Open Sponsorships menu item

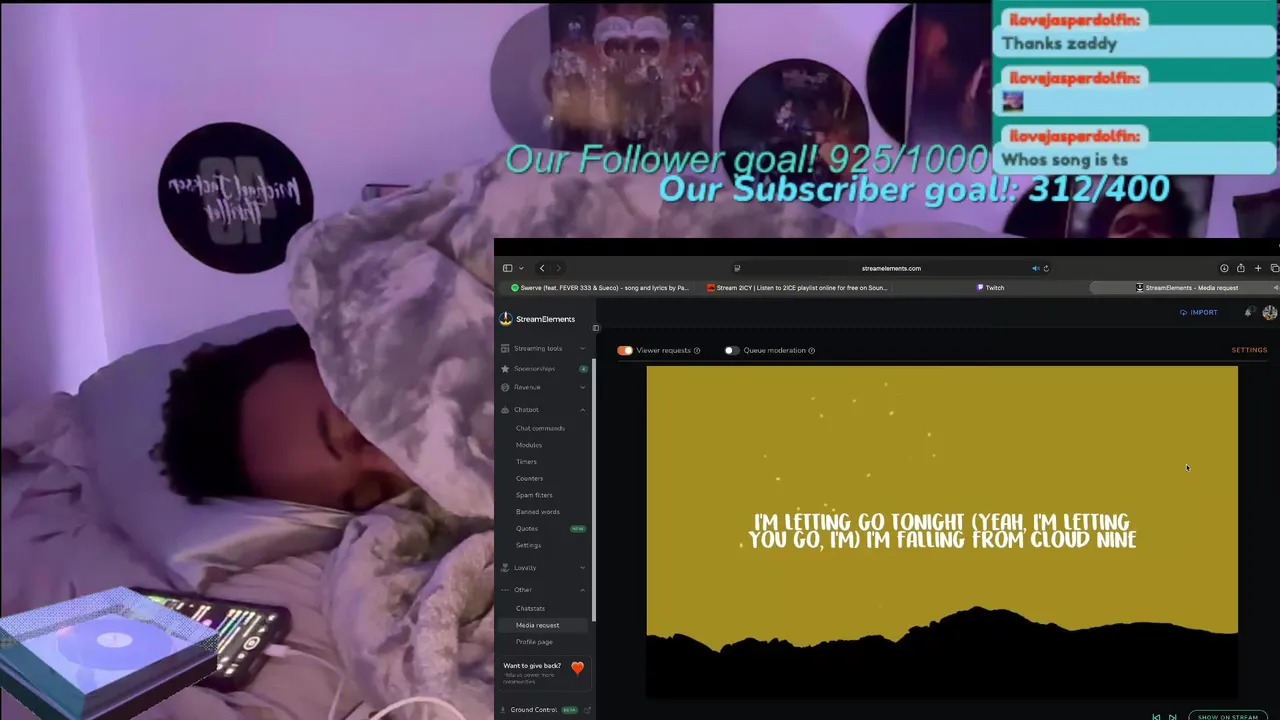534,369
